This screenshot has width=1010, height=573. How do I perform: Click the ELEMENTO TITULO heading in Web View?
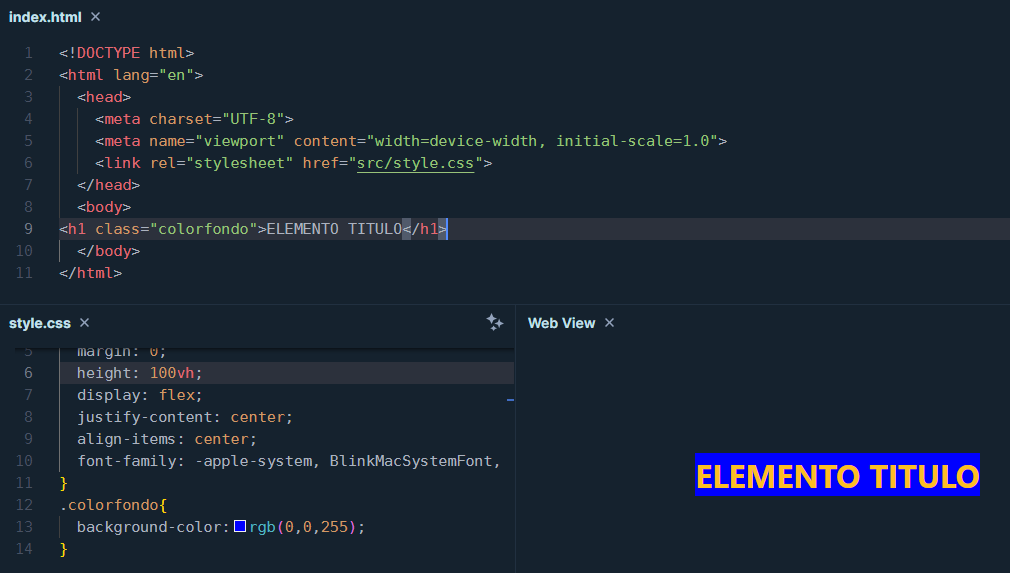coord(837,476)
